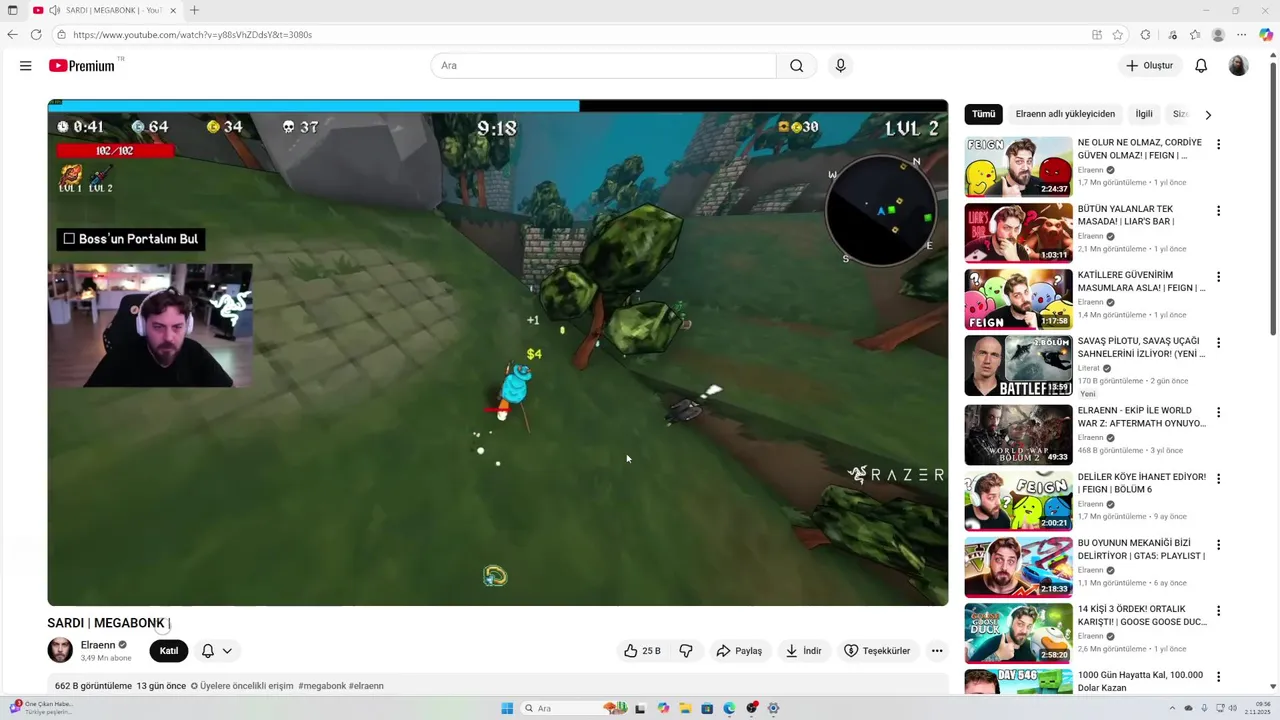Select the Tümü filter chip
The height and width of the screenshot is (720, 1280).
(x=983, y=114)
